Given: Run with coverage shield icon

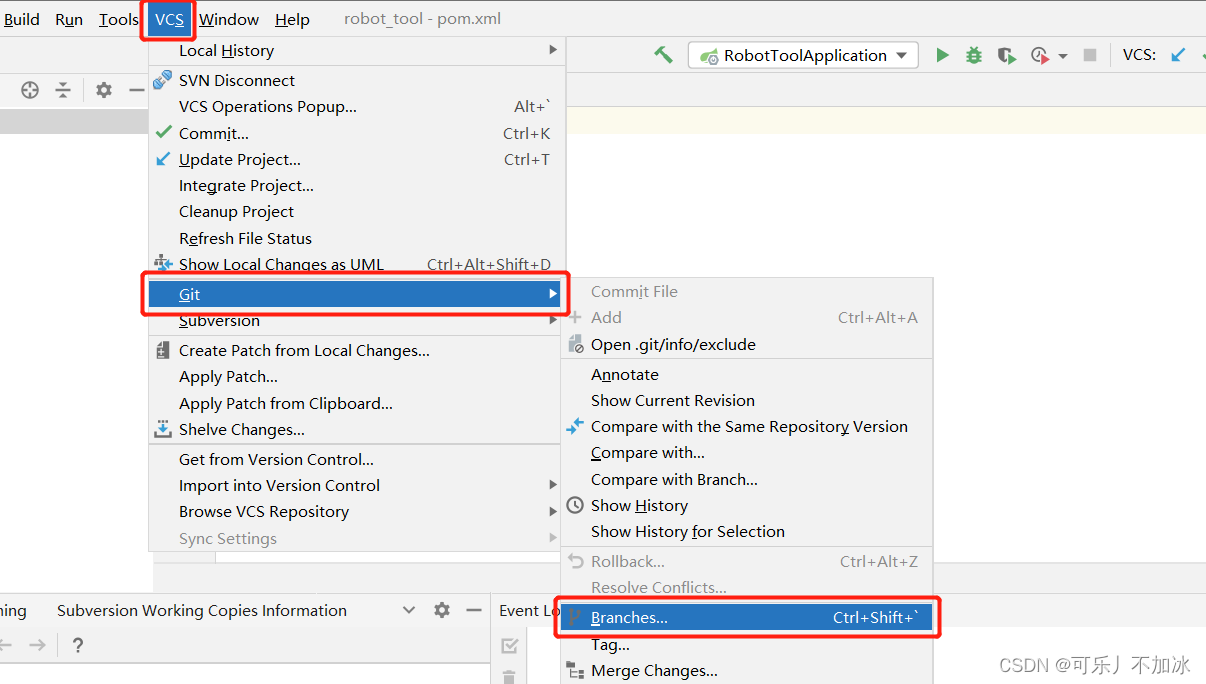Looking at the screenshot, I should pos(1007,55).
